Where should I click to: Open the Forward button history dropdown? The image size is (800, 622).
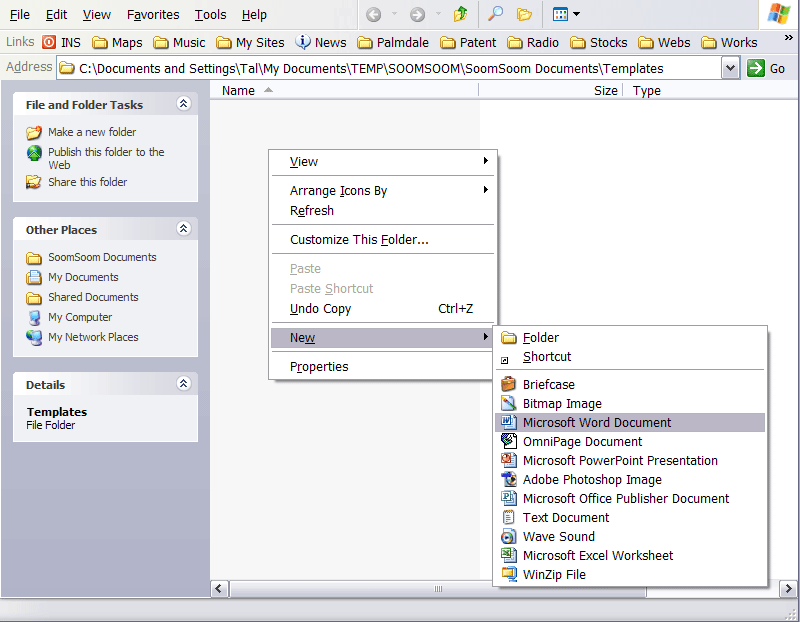[x=438, y=14]
